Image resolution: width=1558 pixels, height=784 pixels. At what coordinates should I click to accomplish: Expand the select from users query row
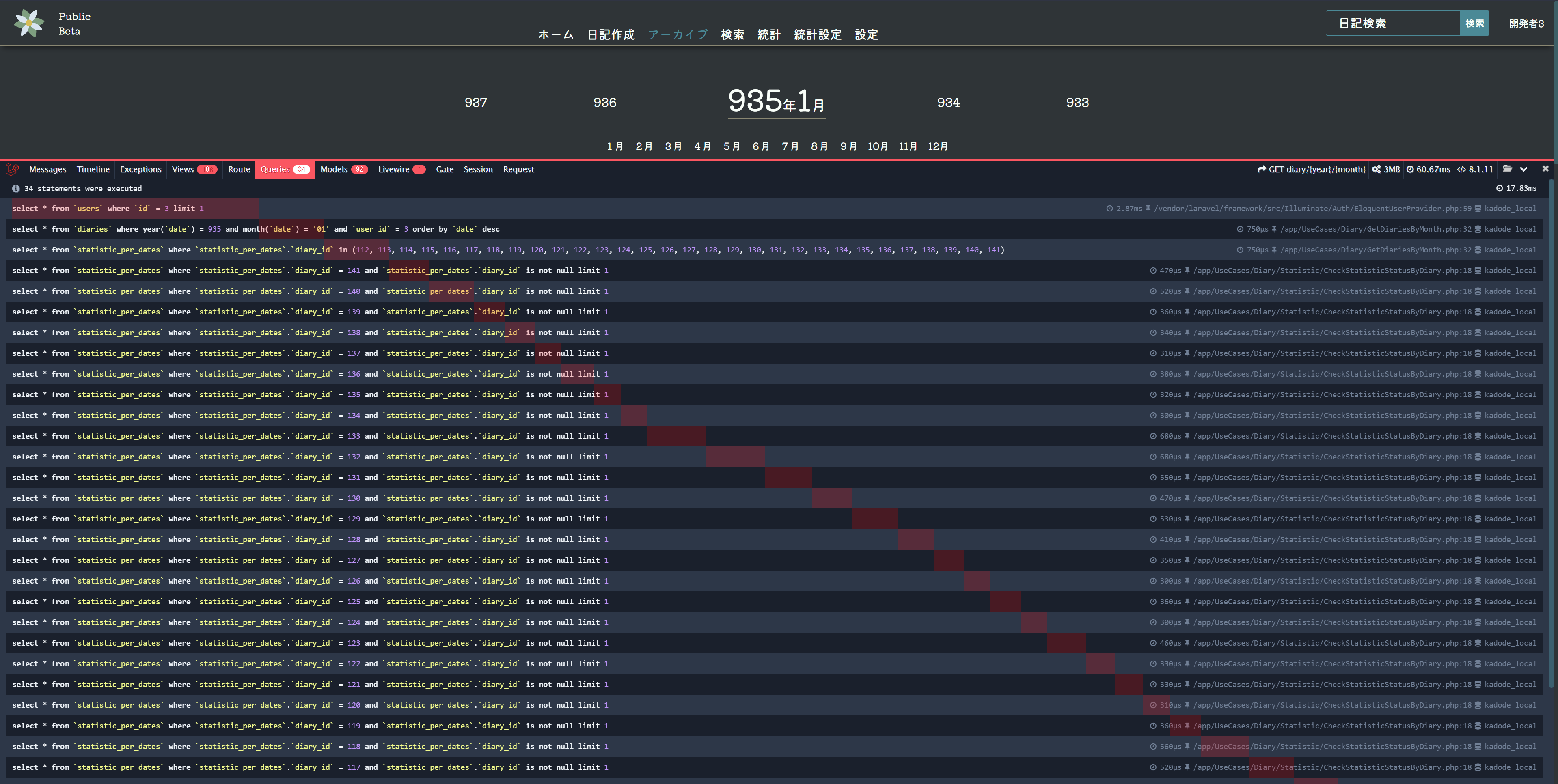click(x=108, y=209)
